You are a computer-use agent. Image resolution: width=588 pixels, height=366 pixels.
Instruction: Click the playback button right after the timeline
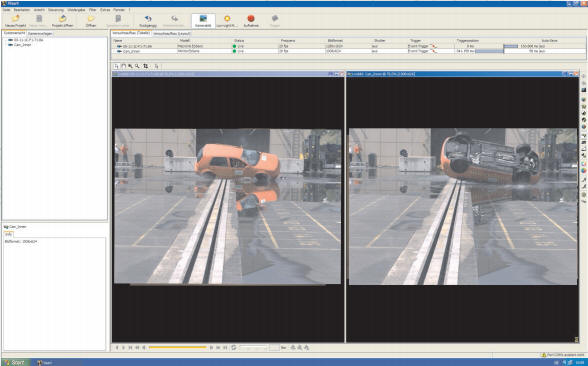point(212,348)
